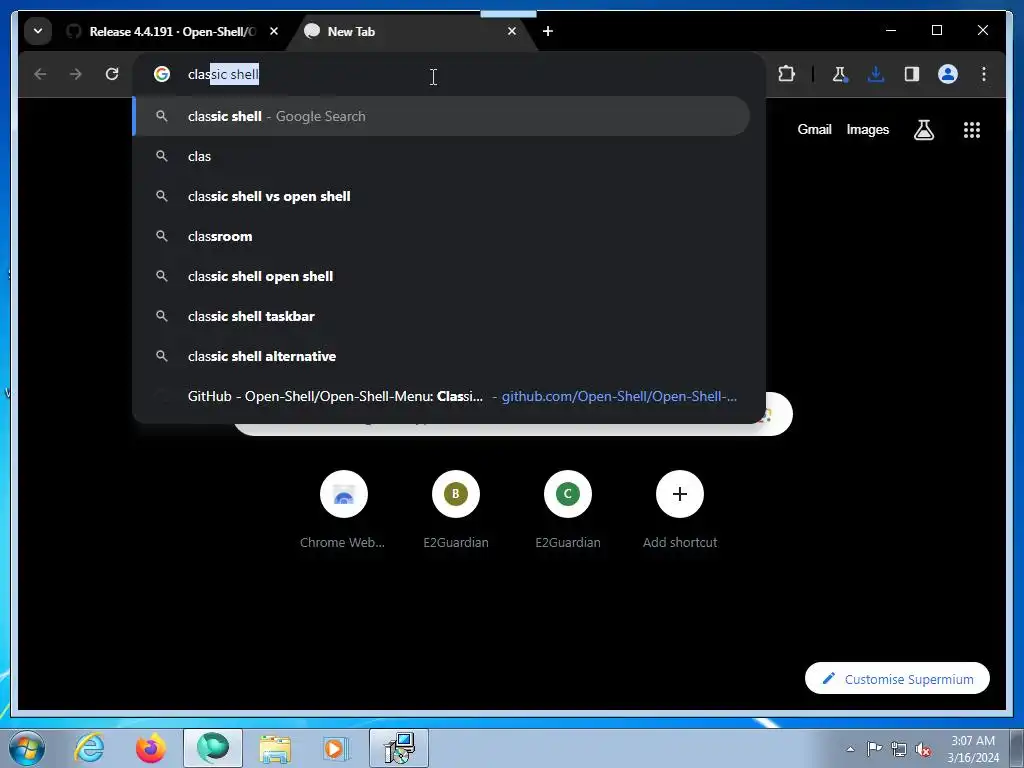Click the Google icon in address bar
Image resolution: width=1024 pixels, height=768 pixels.
[162, 74]
